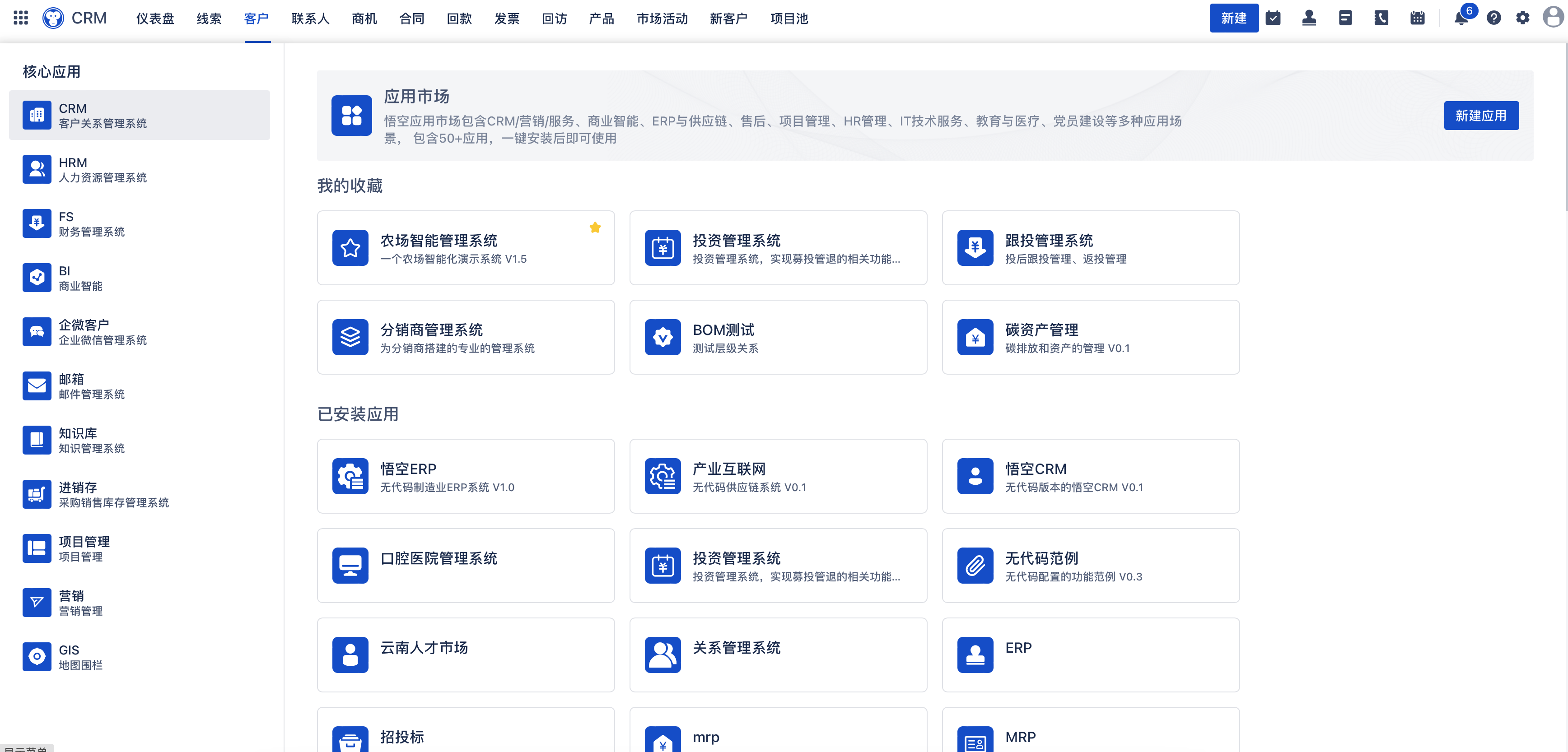Open the help question mark icon
This screenshot has height=752, width=1568.
click(1493, 18)
